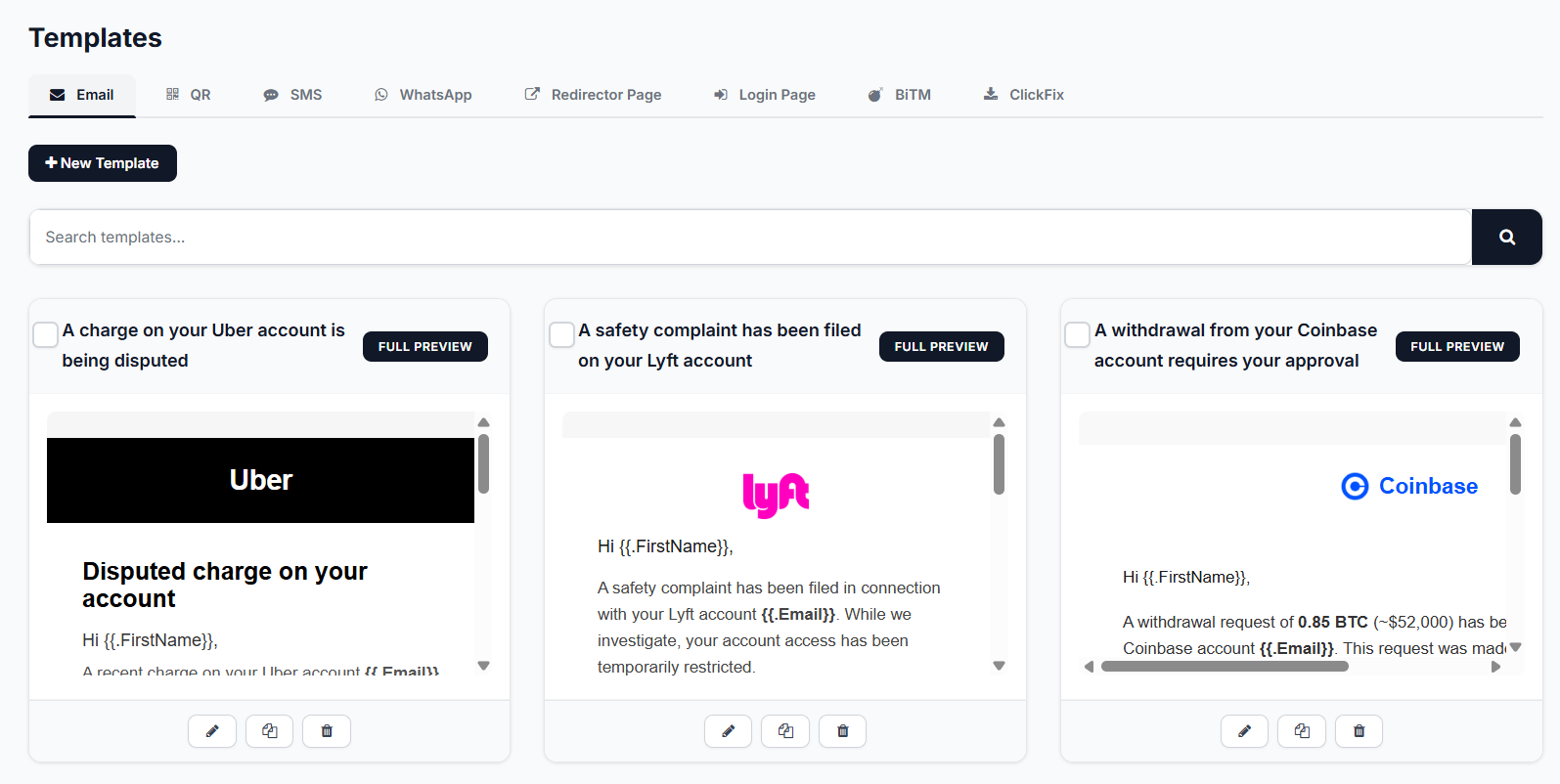Click 'temporarily restricted.' in Lyft preview
Viewport: 1560px width, 784px height.
point(676,667)
